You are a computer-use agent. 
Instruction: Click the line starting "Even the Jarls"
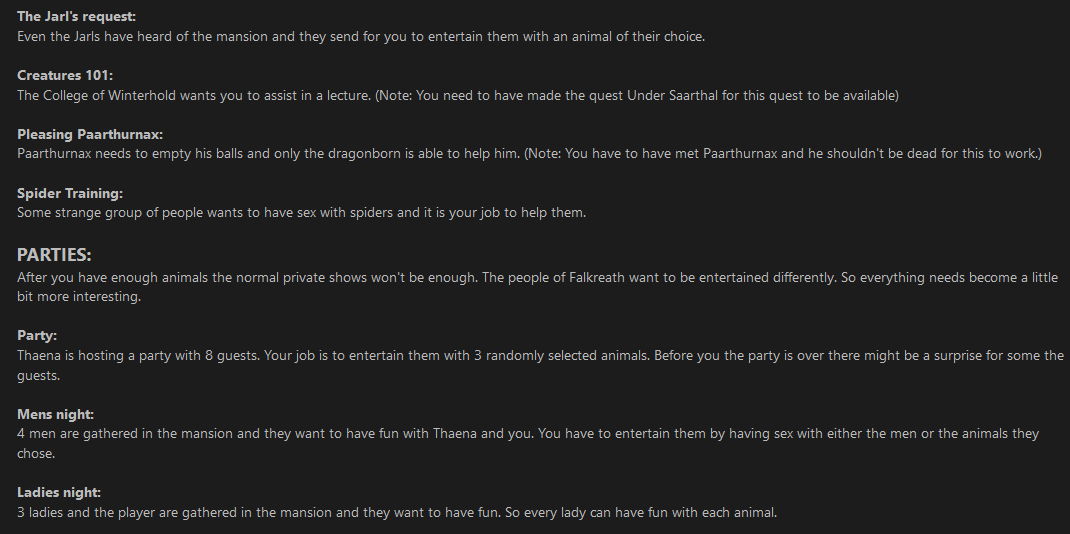click(x=361, y=37)
